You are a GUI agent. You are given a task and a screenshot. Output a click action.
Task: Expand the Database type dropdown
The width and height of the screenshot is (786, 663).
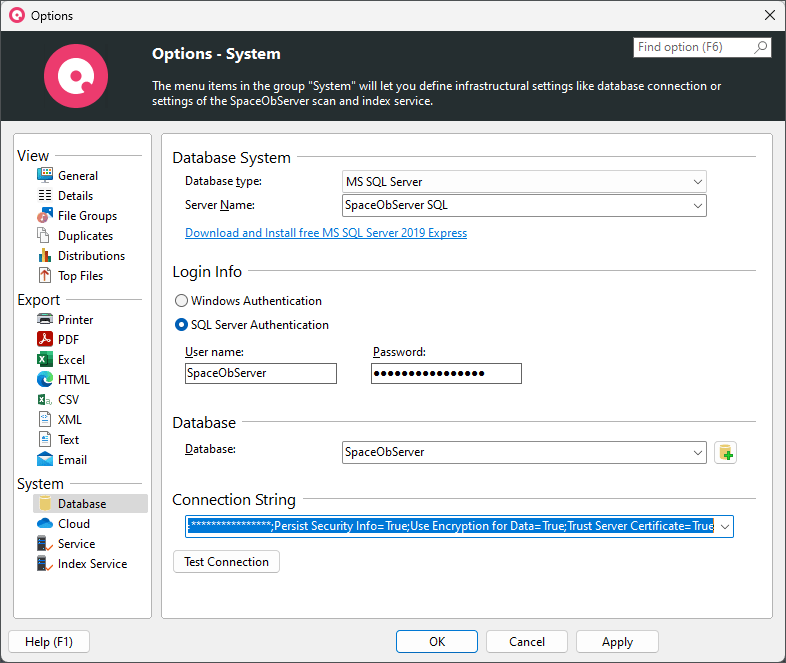click(697, 182)
